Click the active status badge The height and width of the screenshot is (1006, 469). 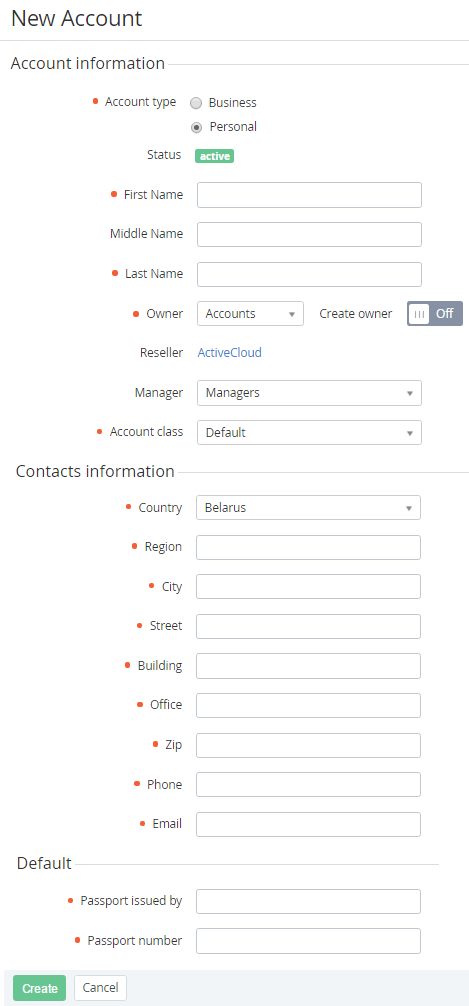pos(214,156)
